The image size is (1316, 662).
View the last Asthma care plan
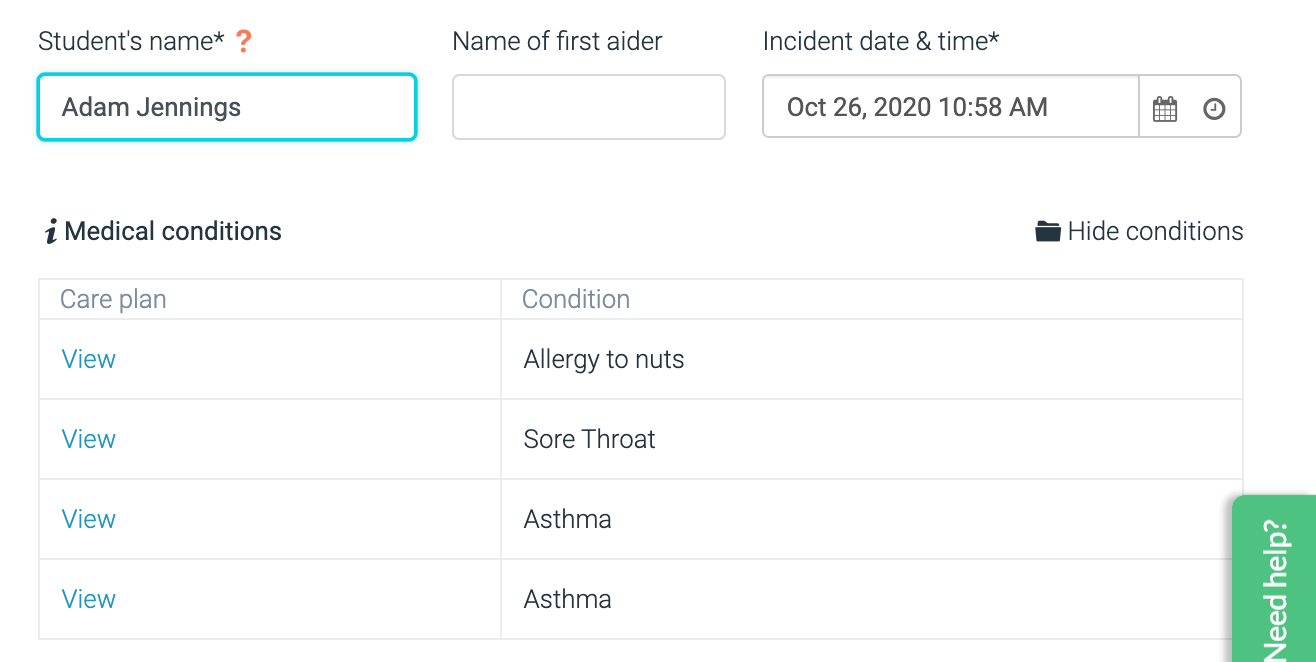coord(88,598)
